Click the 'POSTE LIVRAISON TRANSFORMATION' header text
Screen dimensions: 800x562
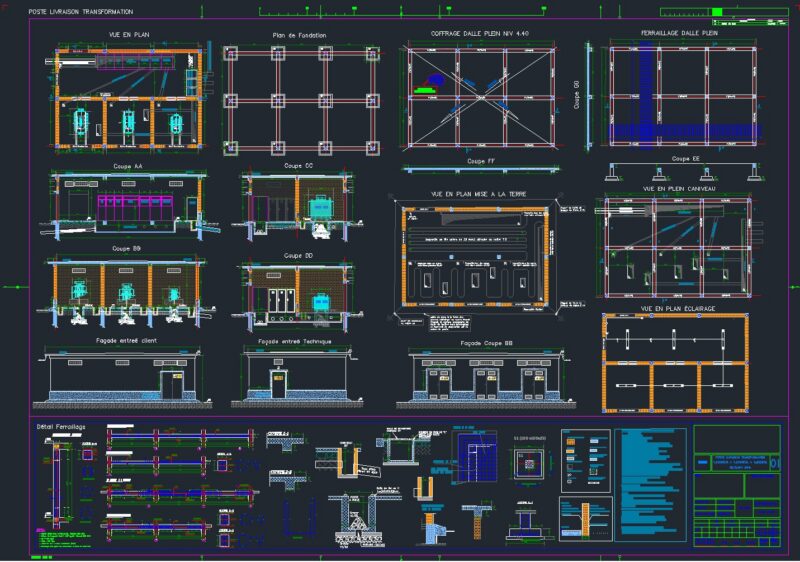point(81,11)
